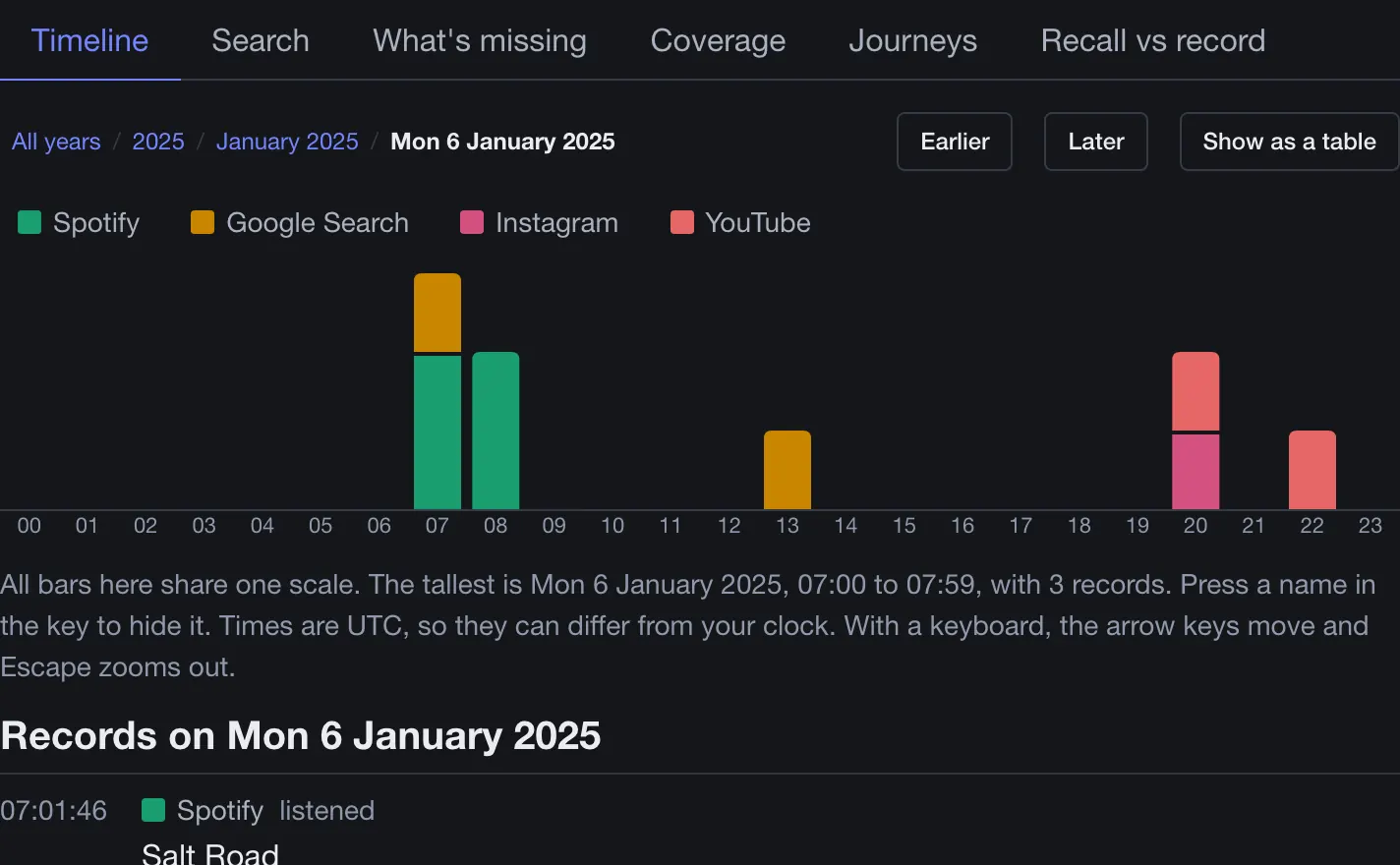Open the What's missing tab
This screenshot has width=1400, height=865.
pos(480,40)
